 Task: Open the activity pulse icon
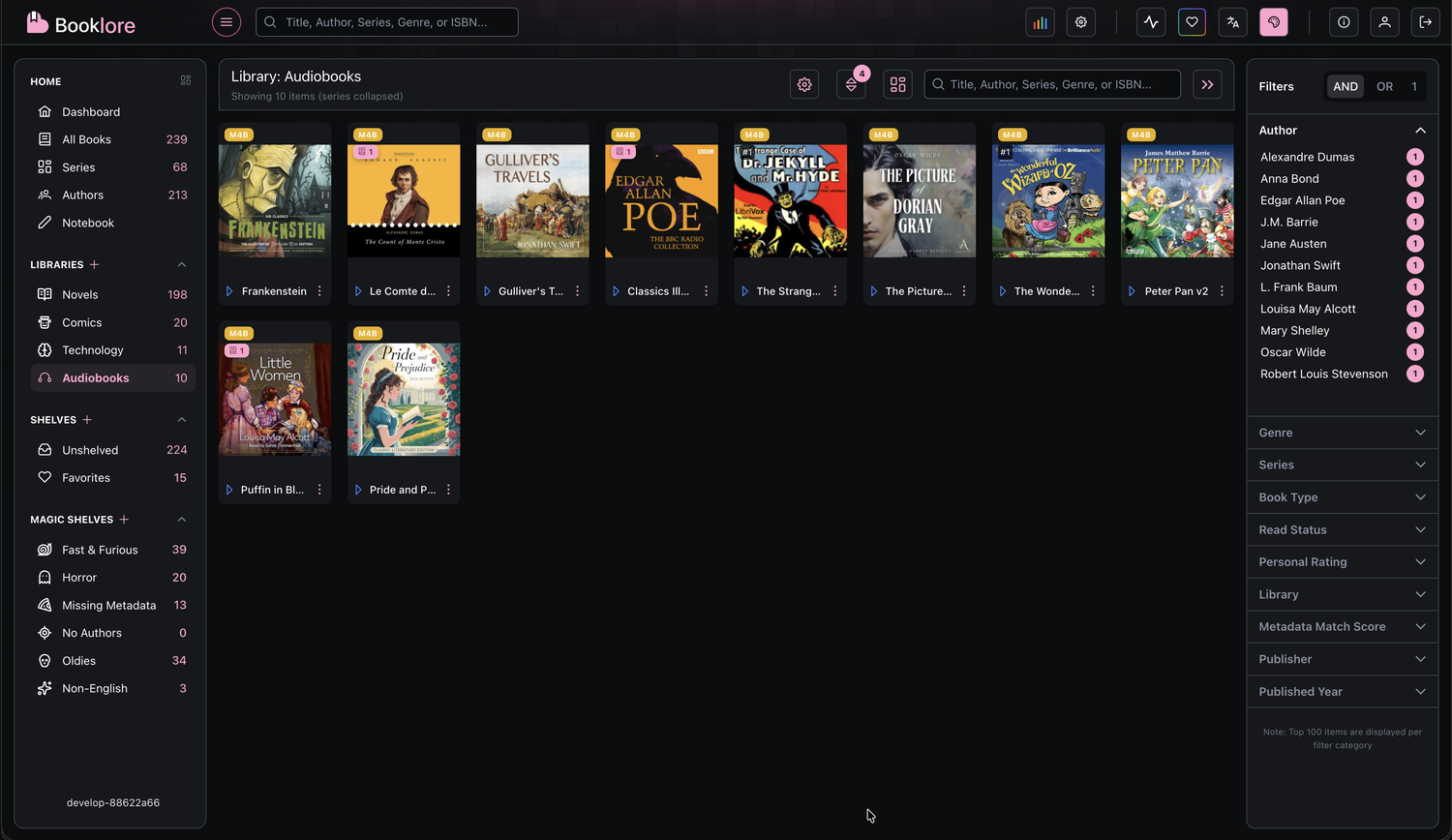click(x=1151, y=22)
